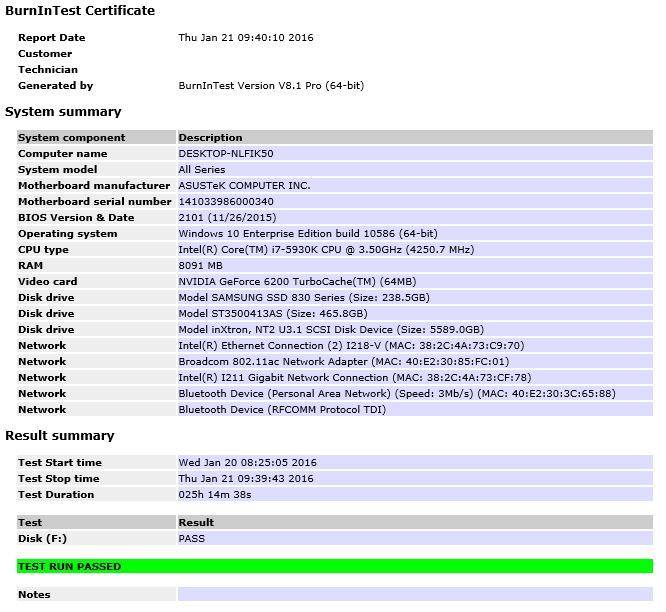
Task: Select RAM value '8091 MB'
Action: point(200,266)
